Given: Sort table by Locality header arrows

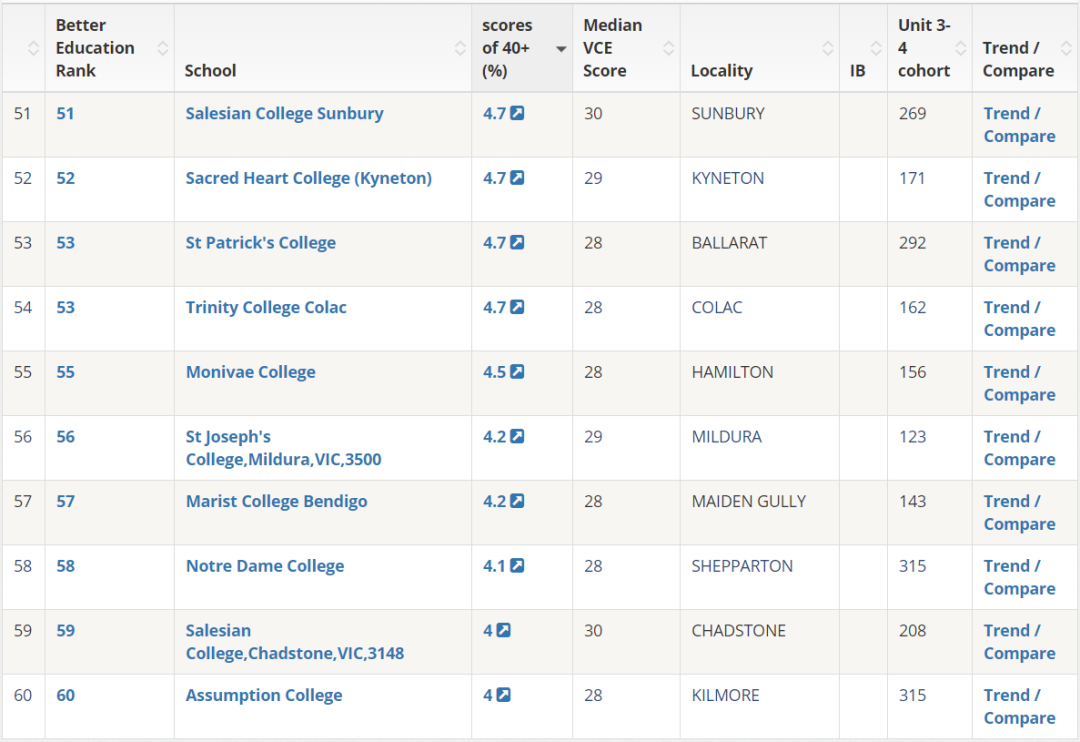Looking at the screenshot, I should [828, 48].
